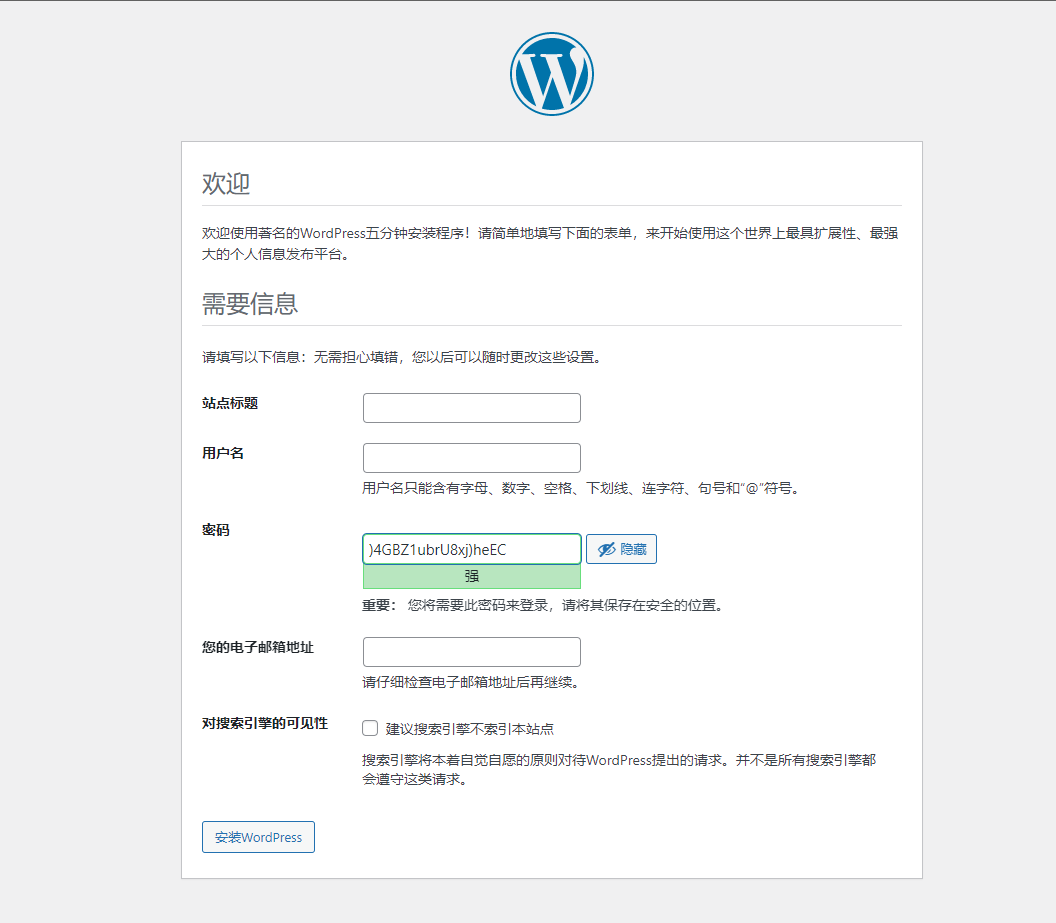
Task: Focus the 用户名 text box
Action: pyautogui.click(x=471, y=458)
